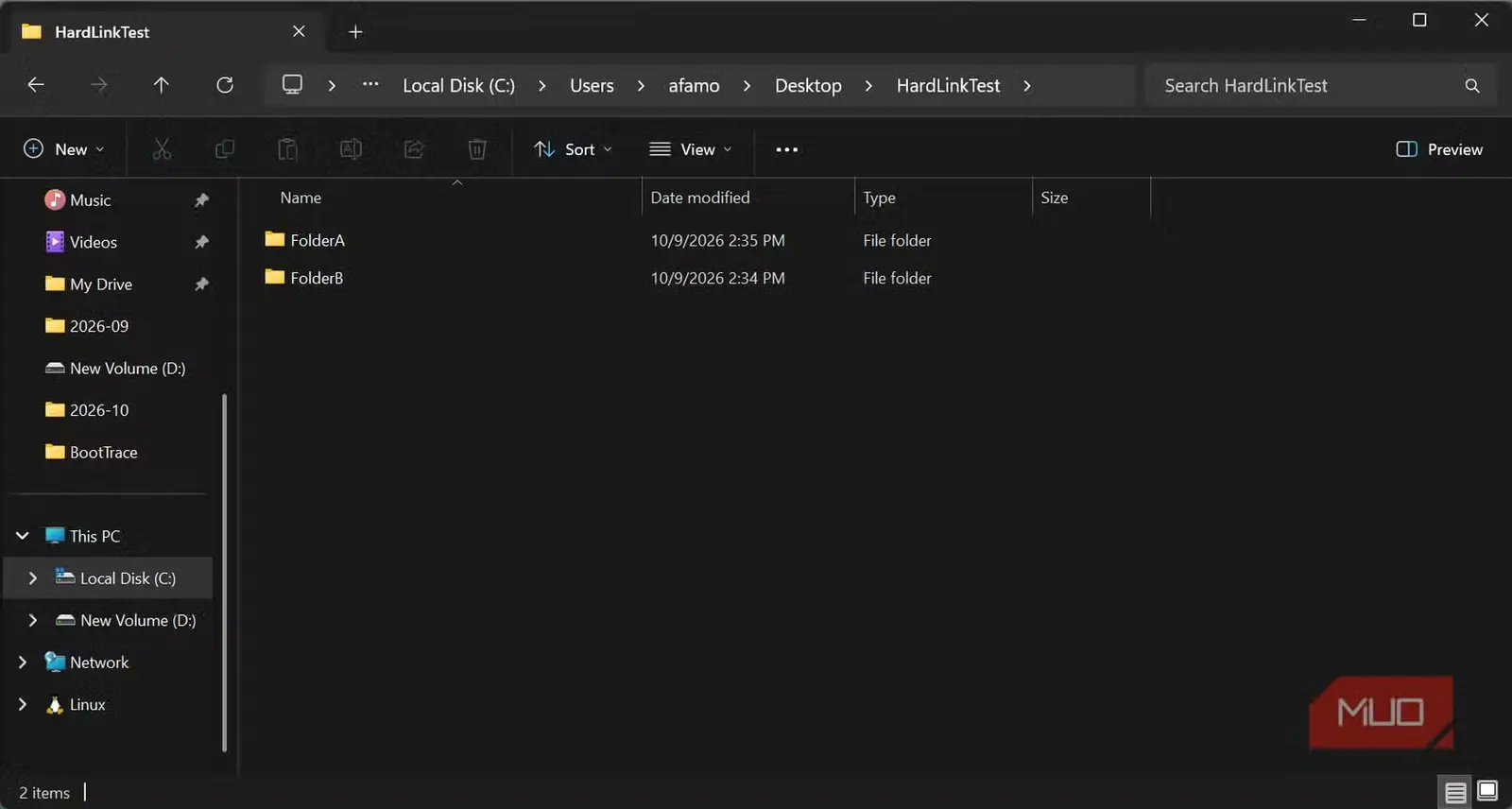Toggle the Preview pane

(1439, 149)
